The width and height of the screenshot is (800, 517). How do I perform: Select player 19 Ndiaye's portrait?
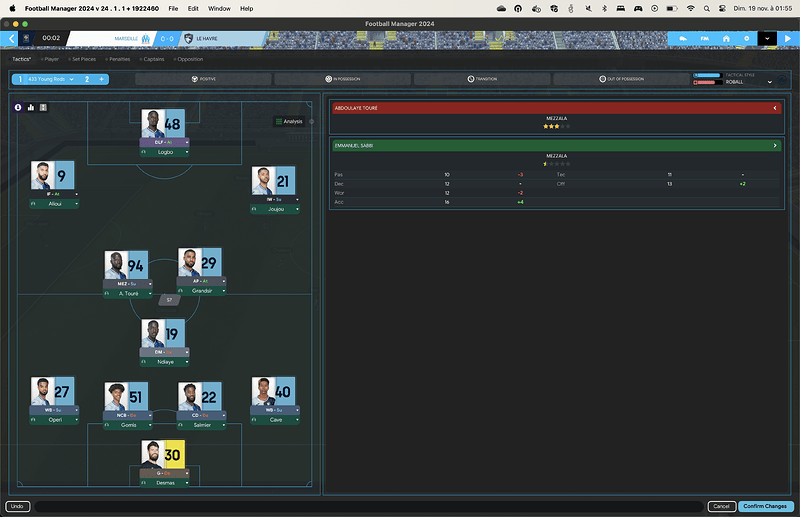[152, 334]
